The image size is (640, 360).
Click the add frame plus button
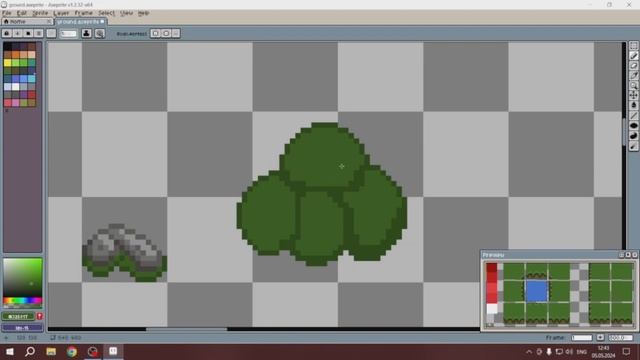pyautogui.click(x=600, y=338)
